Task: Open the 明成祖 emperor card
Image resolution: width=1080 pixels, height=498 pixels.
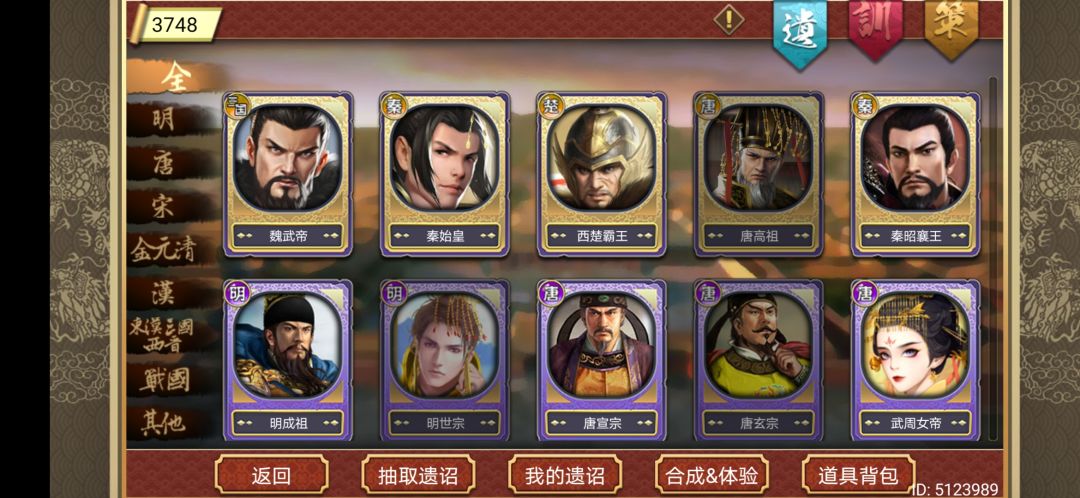Action: coord(288,360)
